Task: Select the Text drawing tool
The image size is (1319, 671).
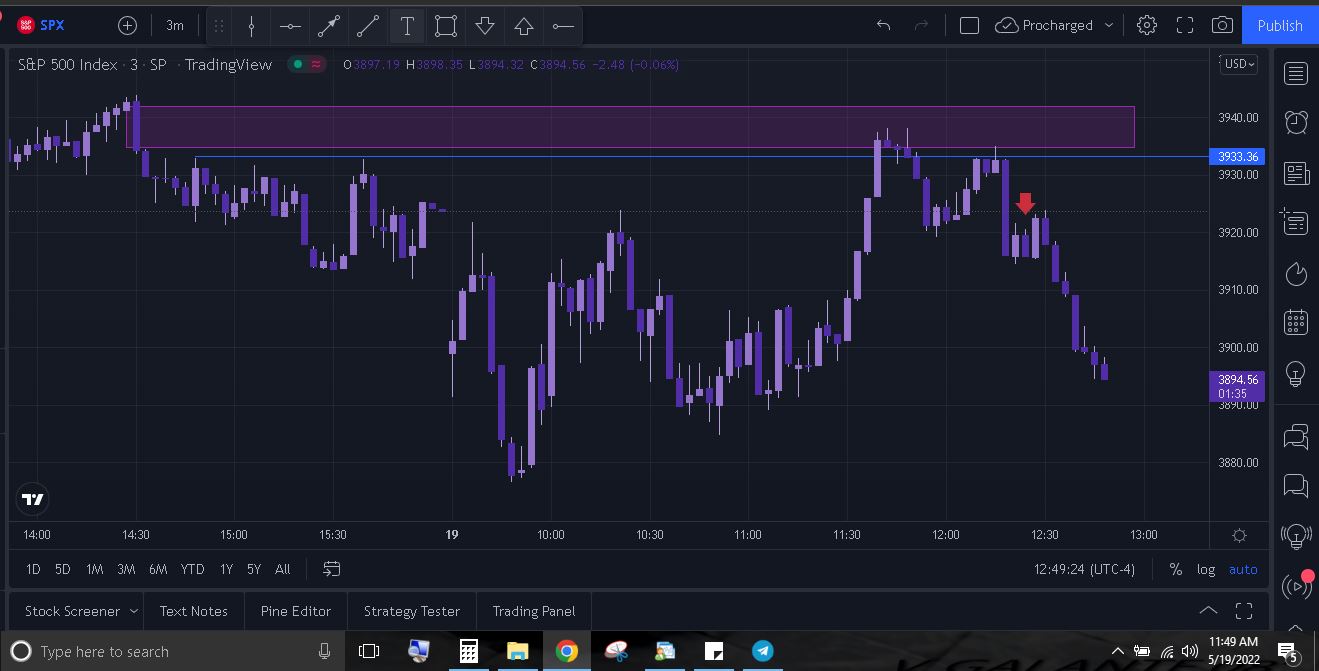Action: [x=407, y=26]
